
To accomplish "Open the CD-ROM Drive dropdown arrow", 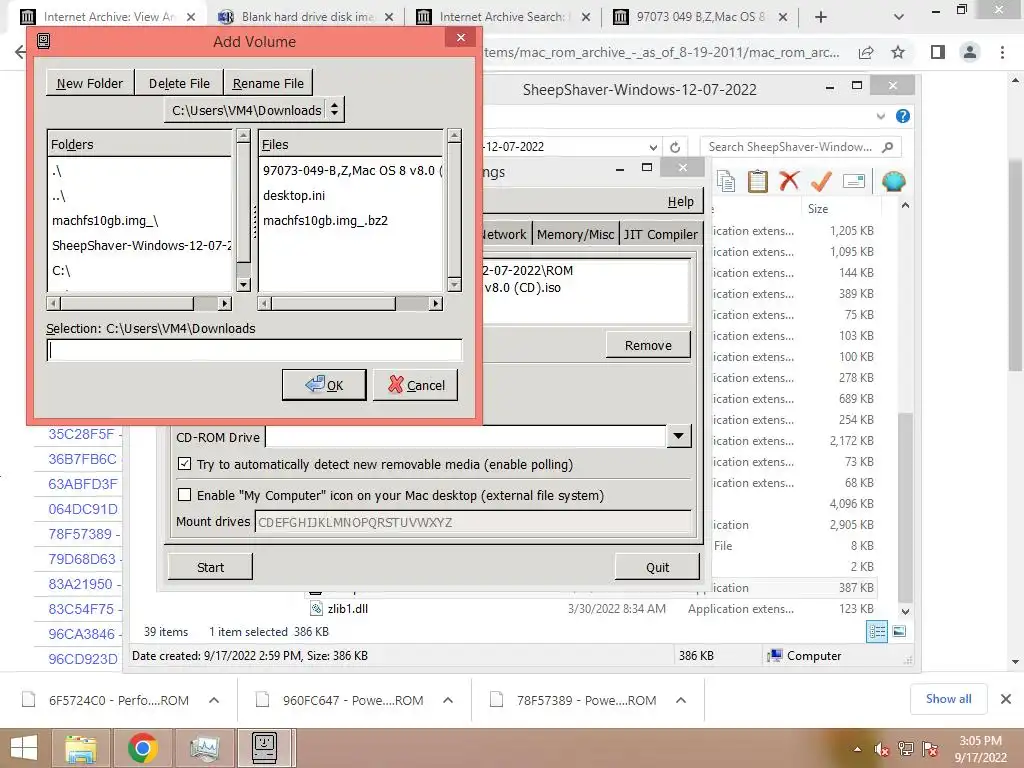I will pyautogui.click(x=679, y=436).
